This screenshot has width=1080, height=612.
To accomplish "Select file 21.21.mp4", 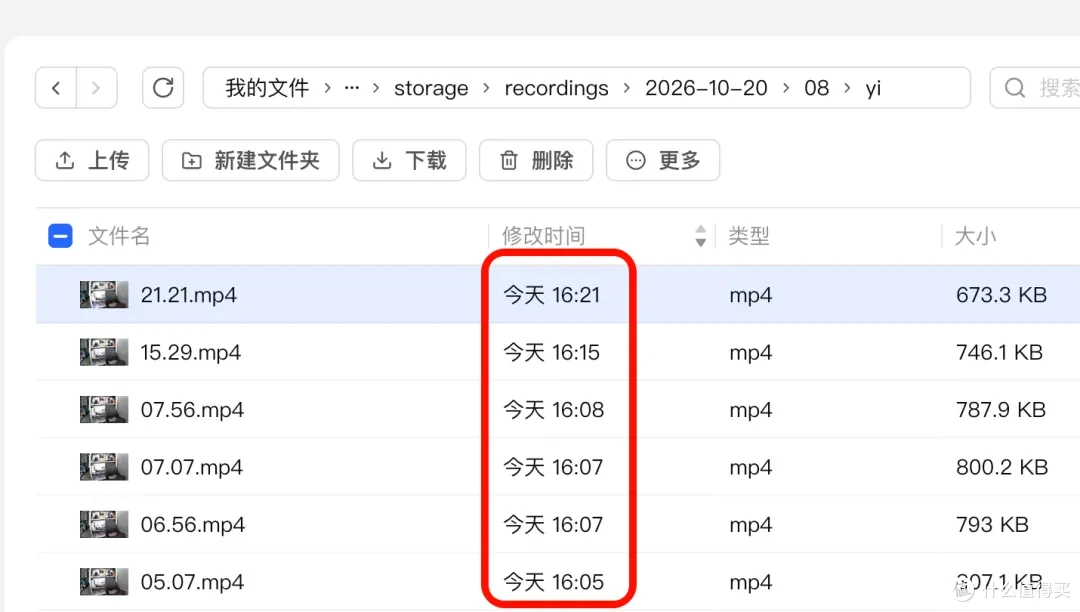I will click(x=189, y=295).
